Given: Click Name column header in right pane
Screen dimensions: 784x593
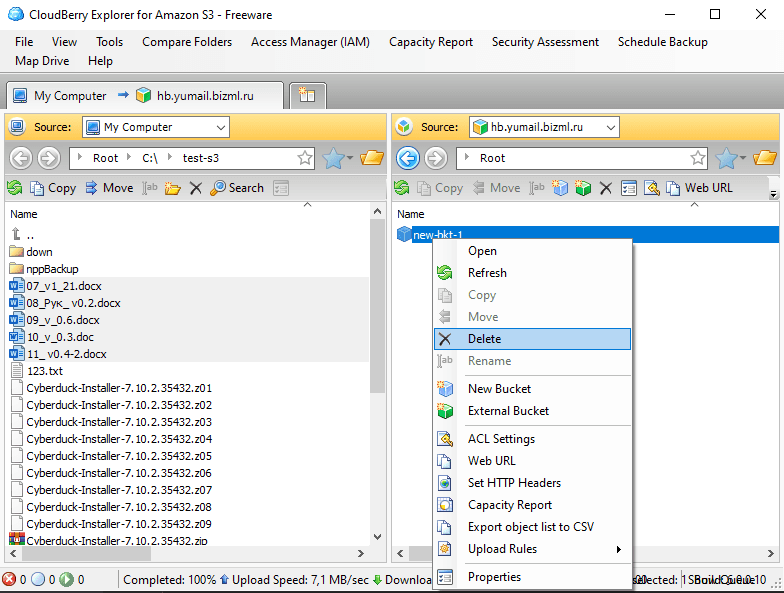Looking at the screenshot, I should (410, 214).
